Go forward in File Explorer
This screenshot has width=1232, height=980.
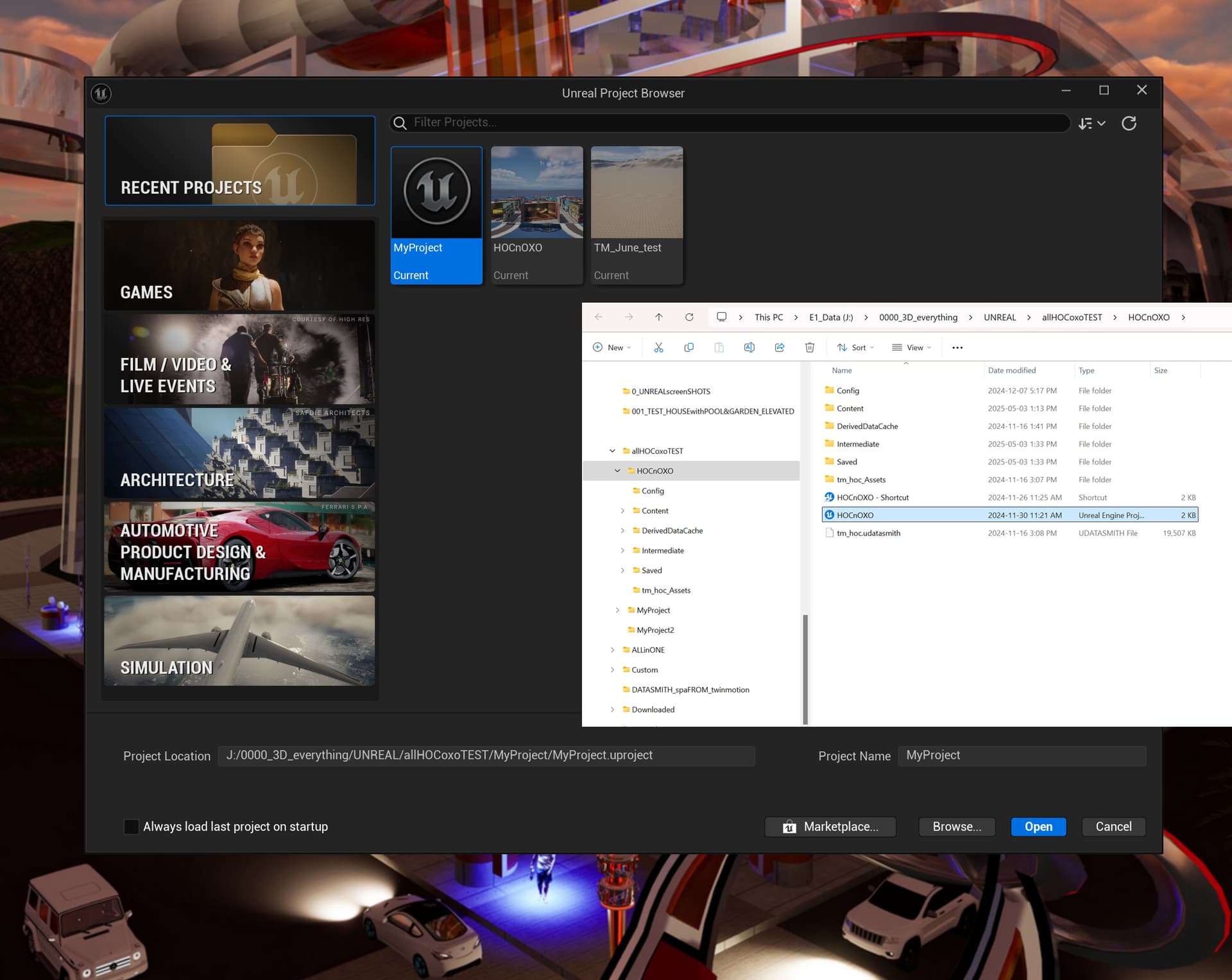click(x=629, y=317)
